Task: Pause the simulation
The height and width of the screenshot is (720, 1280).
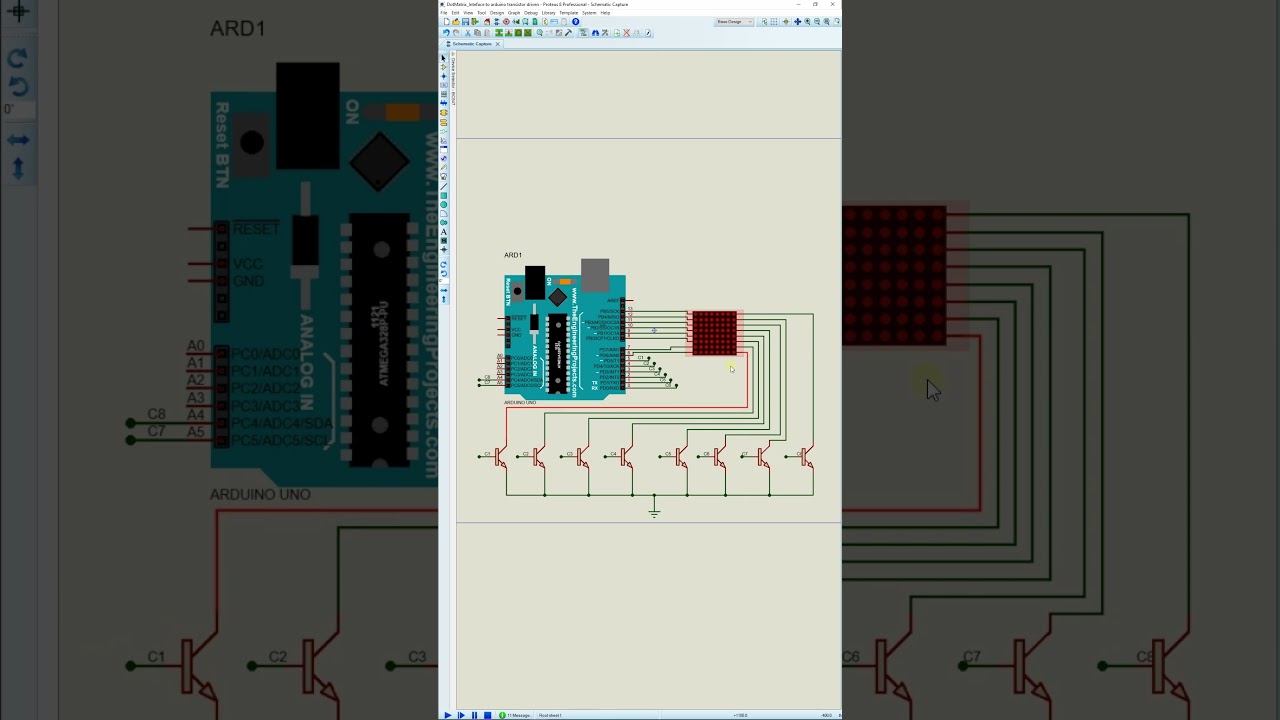Action: click(x=474, y=715)
